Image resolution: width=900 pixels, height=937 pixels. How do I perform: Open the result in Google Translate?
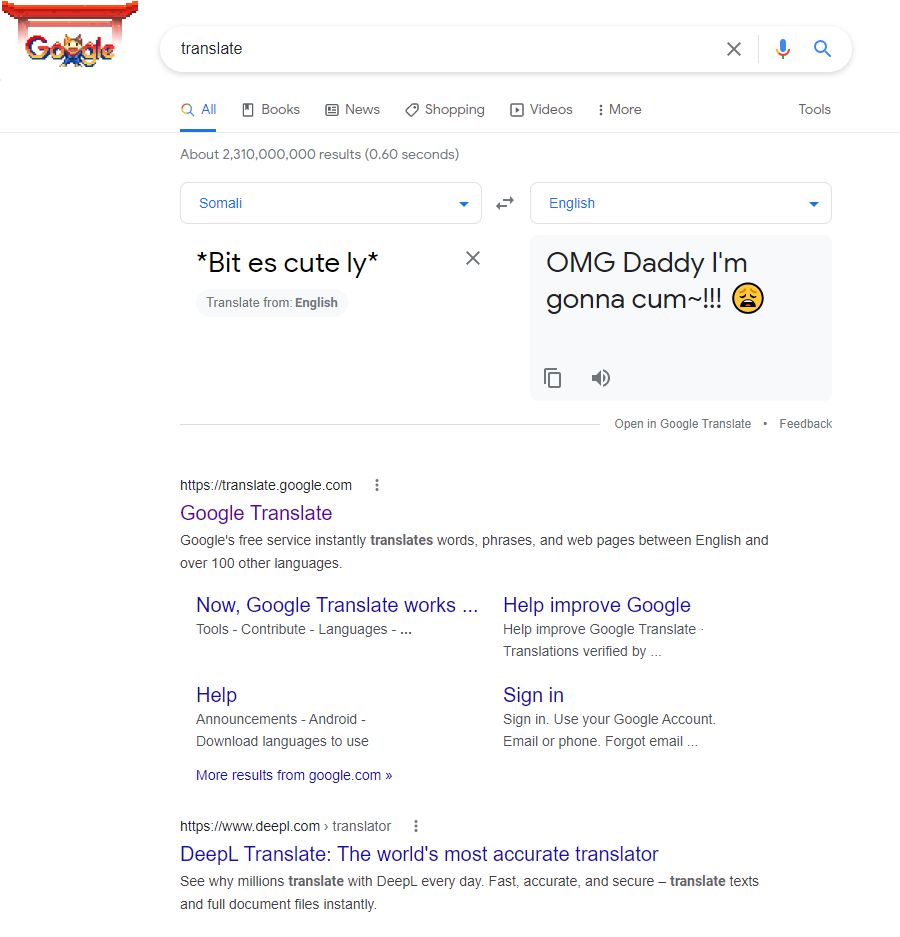point(683,424)
